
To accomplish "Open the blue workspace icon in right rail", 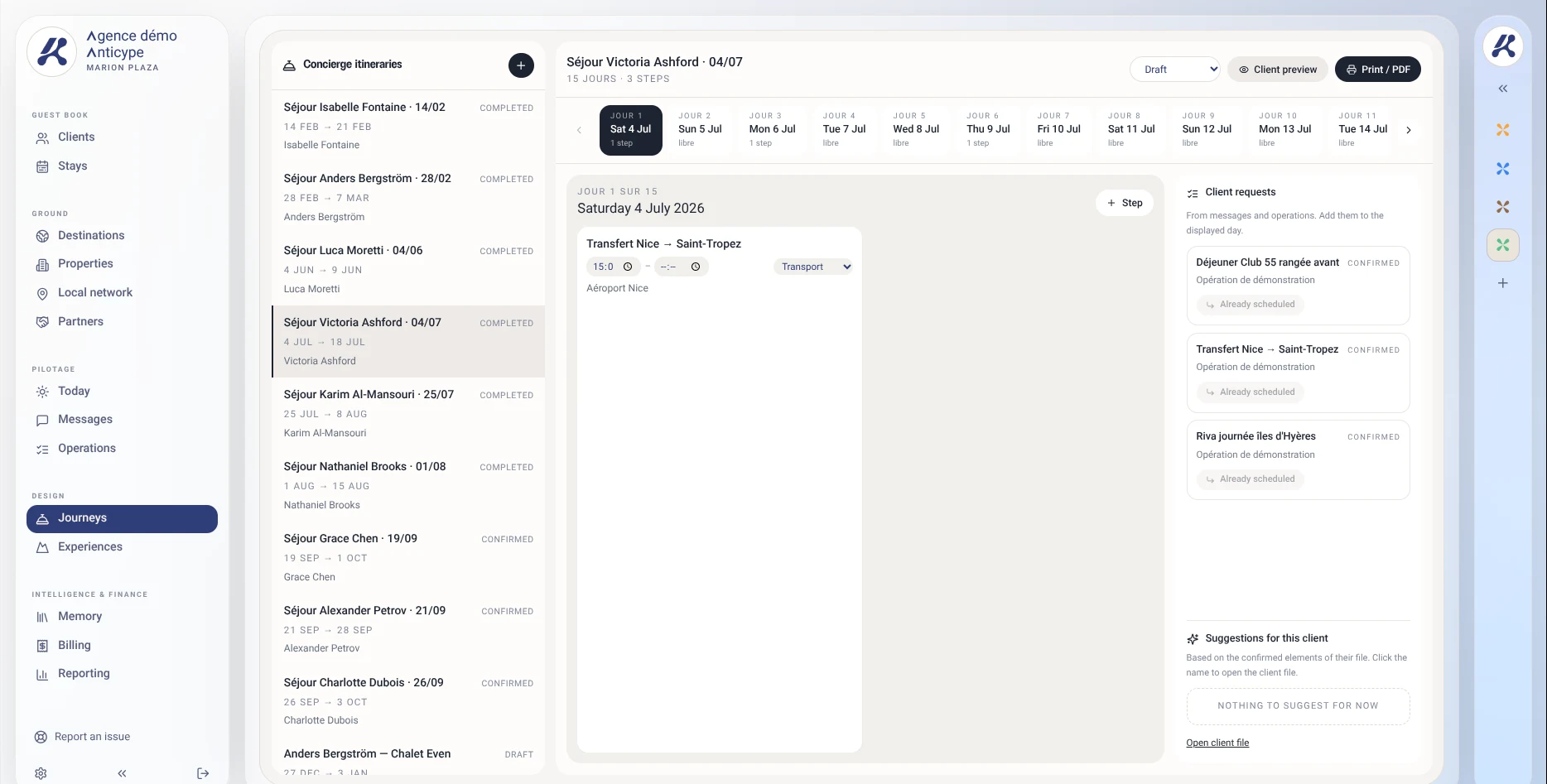I will click(x=1503, y=169).
